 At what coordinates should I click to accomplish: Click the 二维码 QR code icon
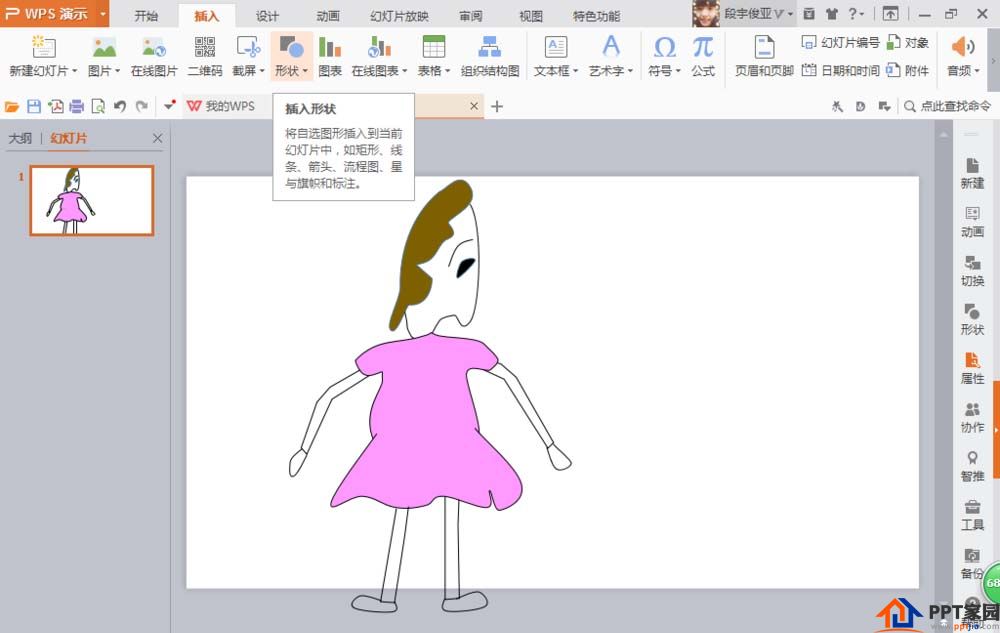tap(205, 56)
